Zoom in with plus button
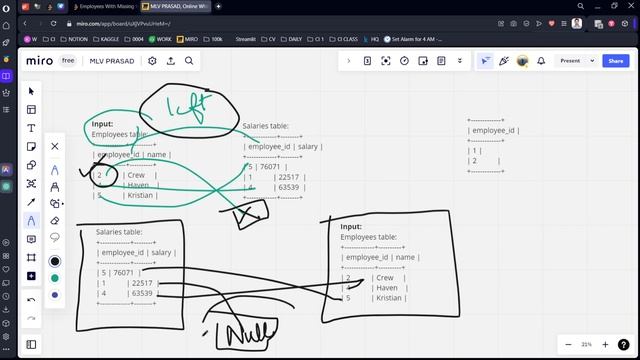640x360 pixels. click(x=605, y=344)
